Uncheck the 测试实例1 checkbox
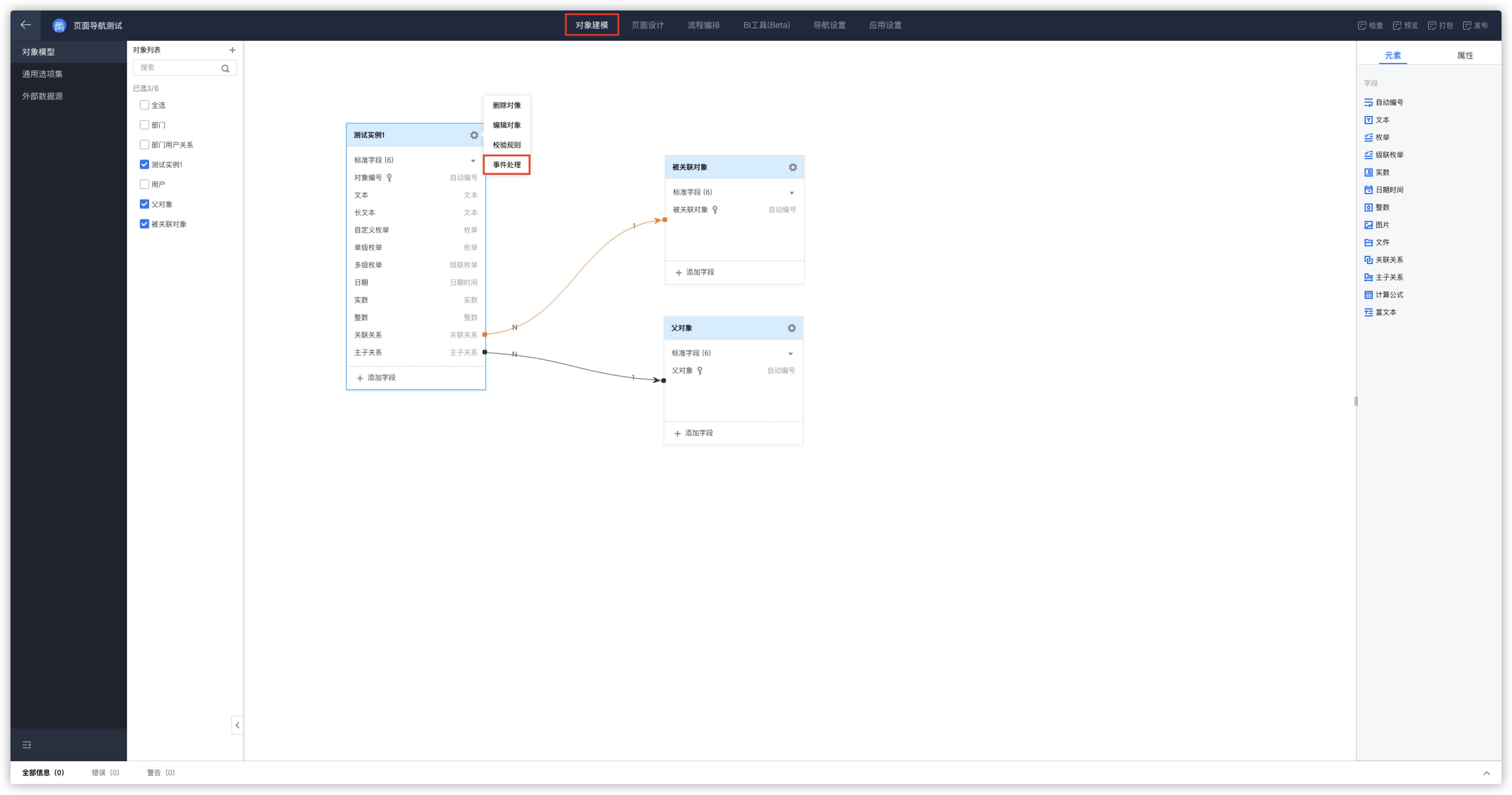Viewport: 1512px width, 795px height. (x=144, y=164)
